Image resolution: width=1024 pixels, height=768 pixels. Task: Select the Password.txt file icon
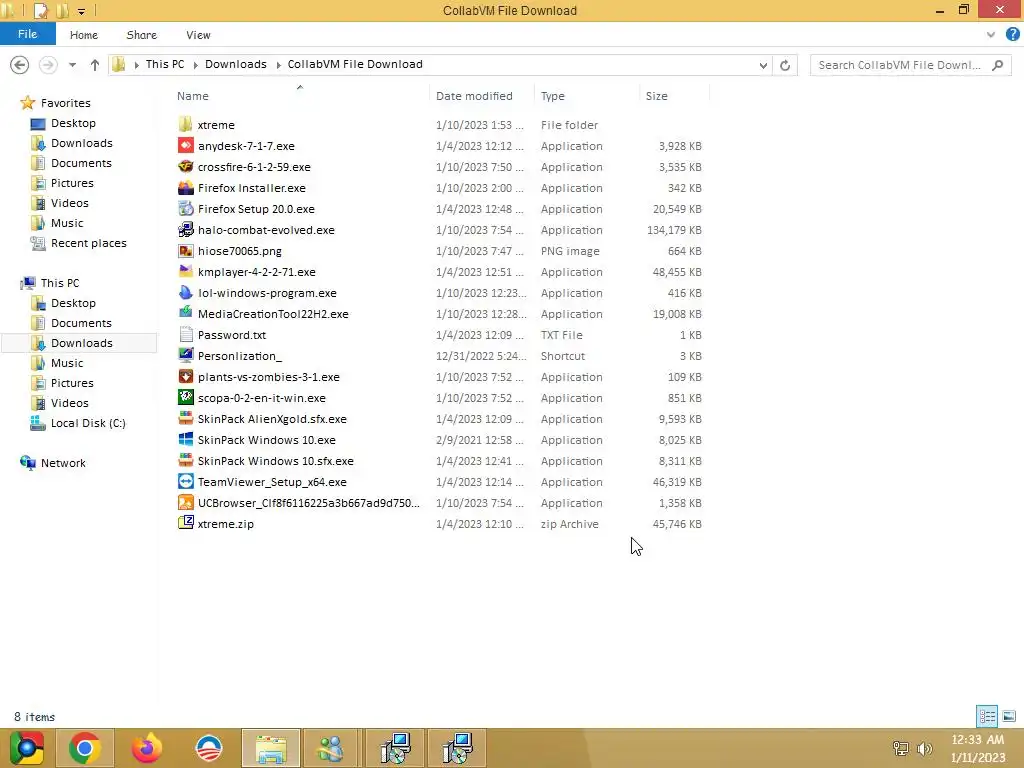[185, 334]
